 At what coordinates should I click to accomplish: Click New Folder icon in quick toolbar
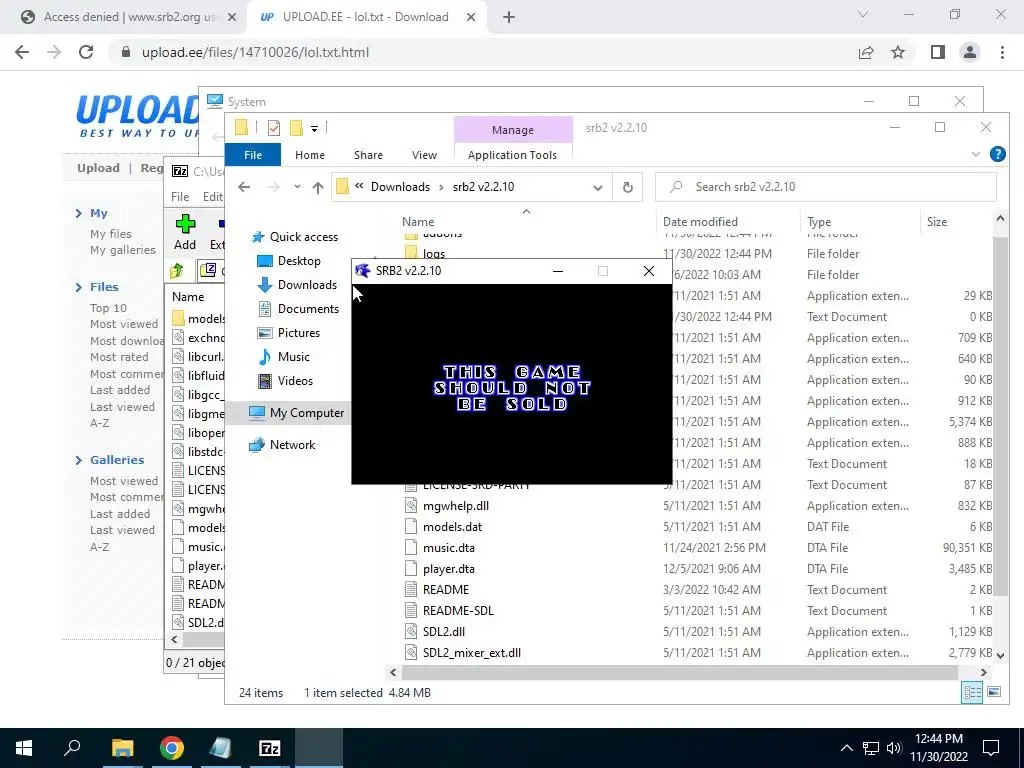point(296,128)
